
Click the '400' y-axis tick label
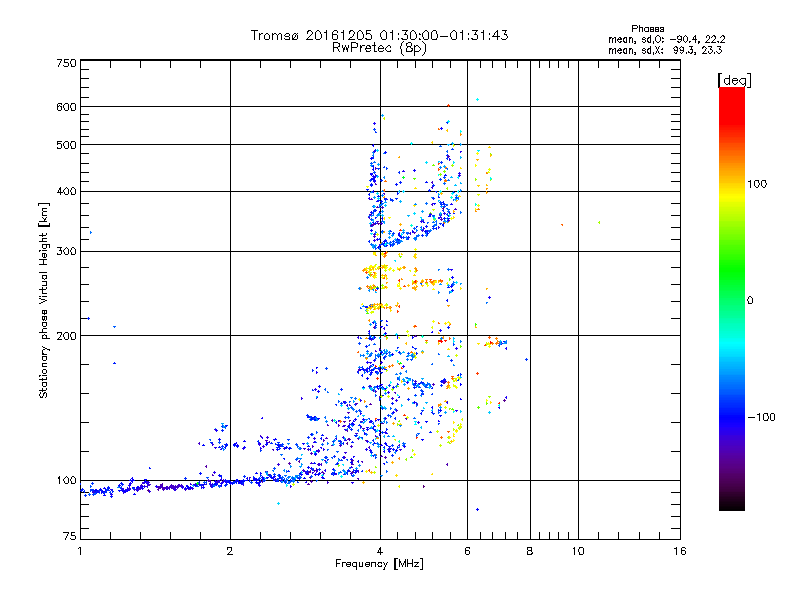point(66,192)
